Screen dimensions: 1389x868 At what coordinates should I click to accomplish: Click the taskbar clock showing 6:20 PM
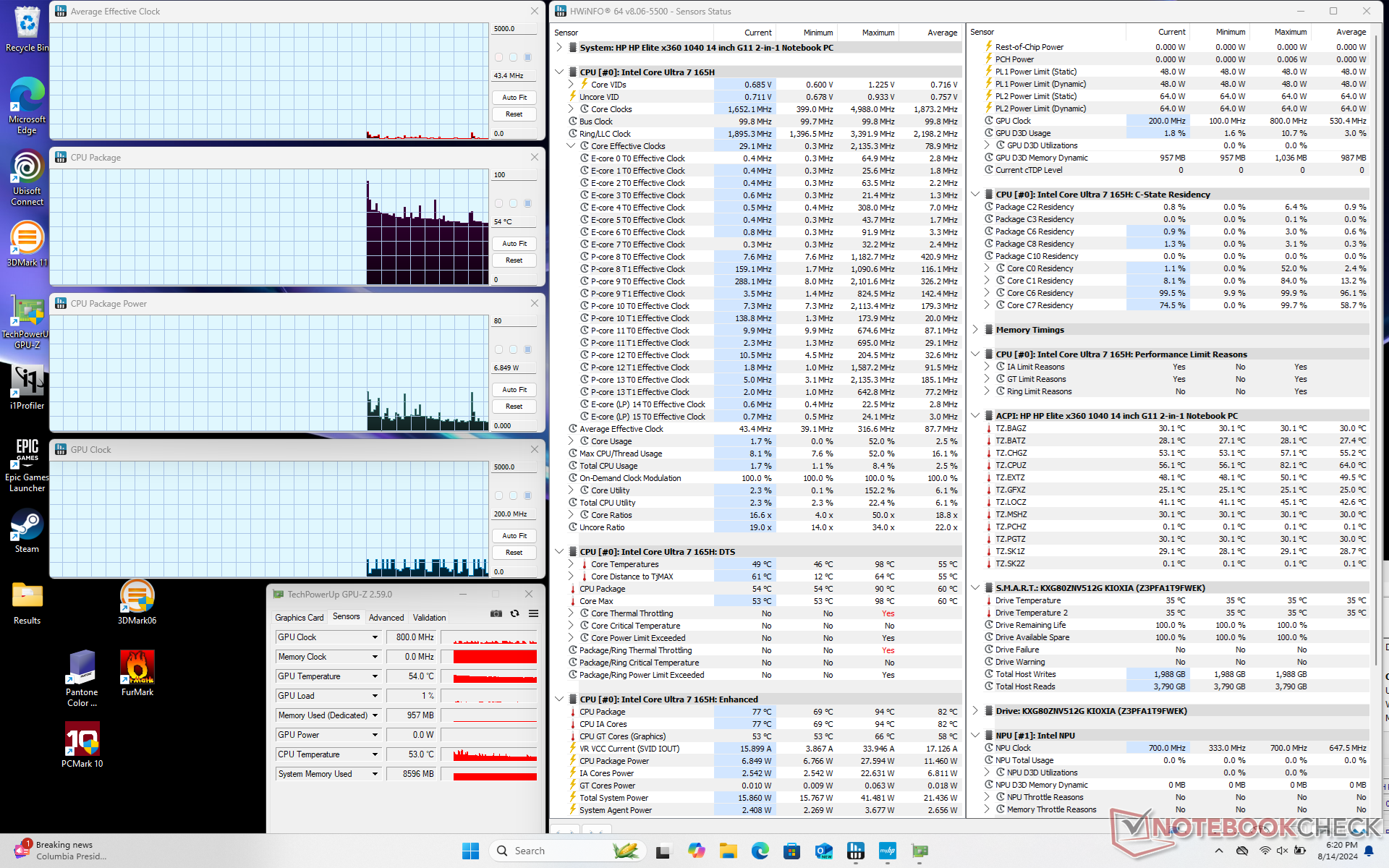point(1337,851)
